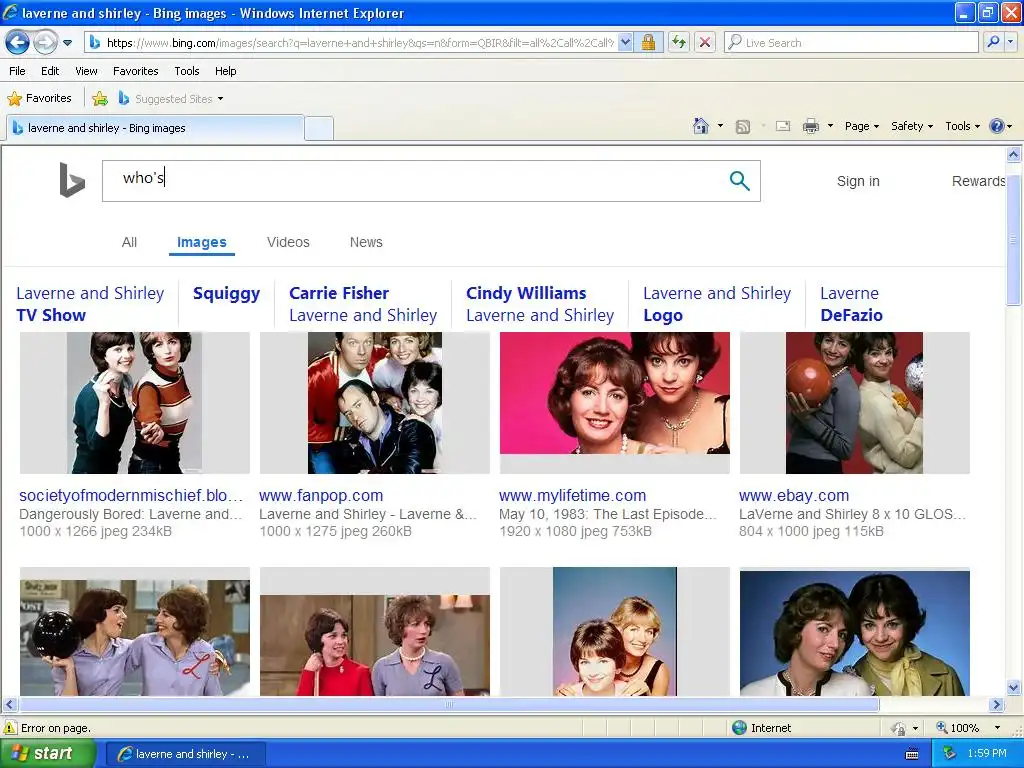Open the Safety command bar menu
1024x768 pixels.
(x=912, y=126)
